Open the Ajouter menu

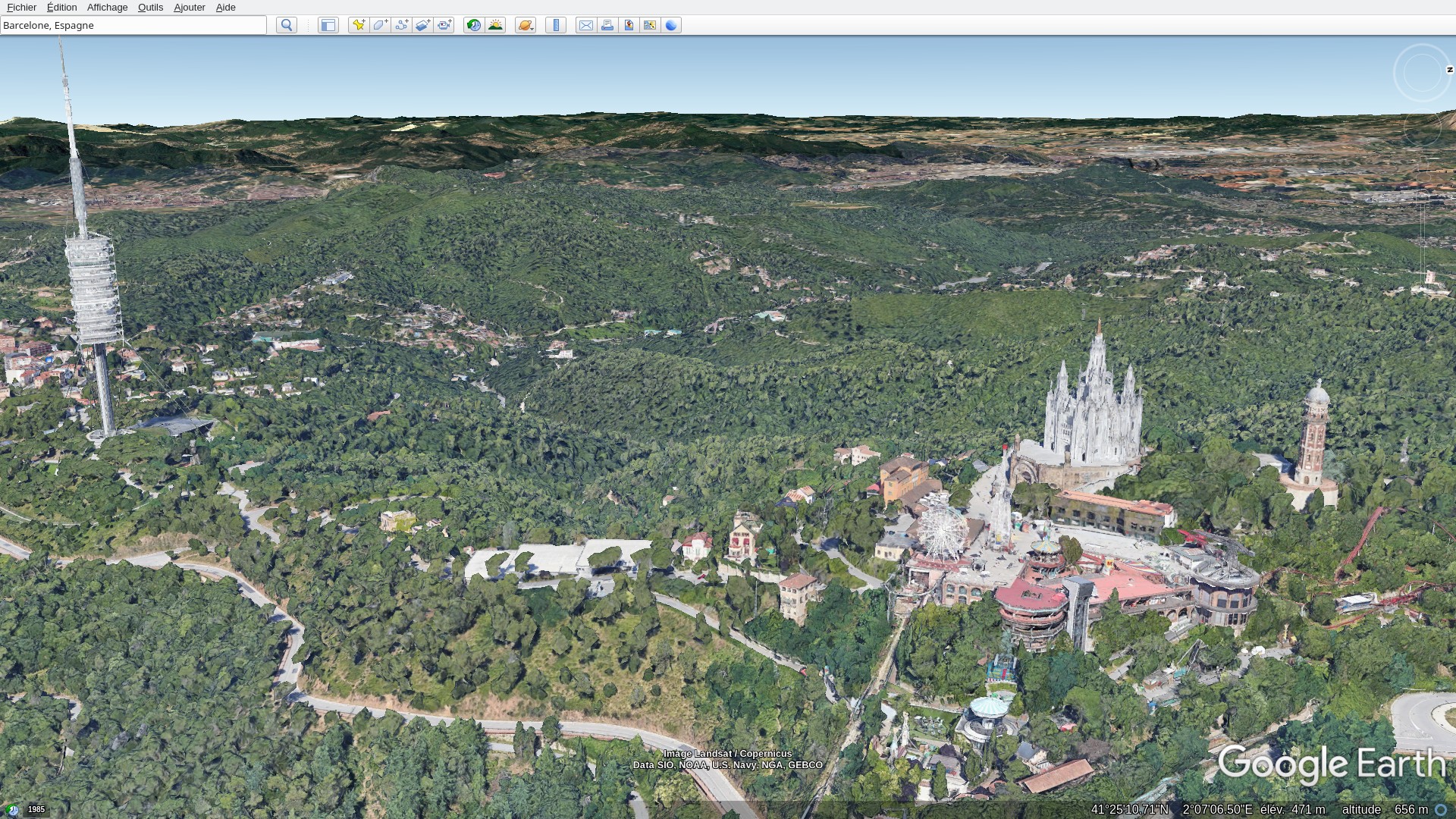[189, 7]
